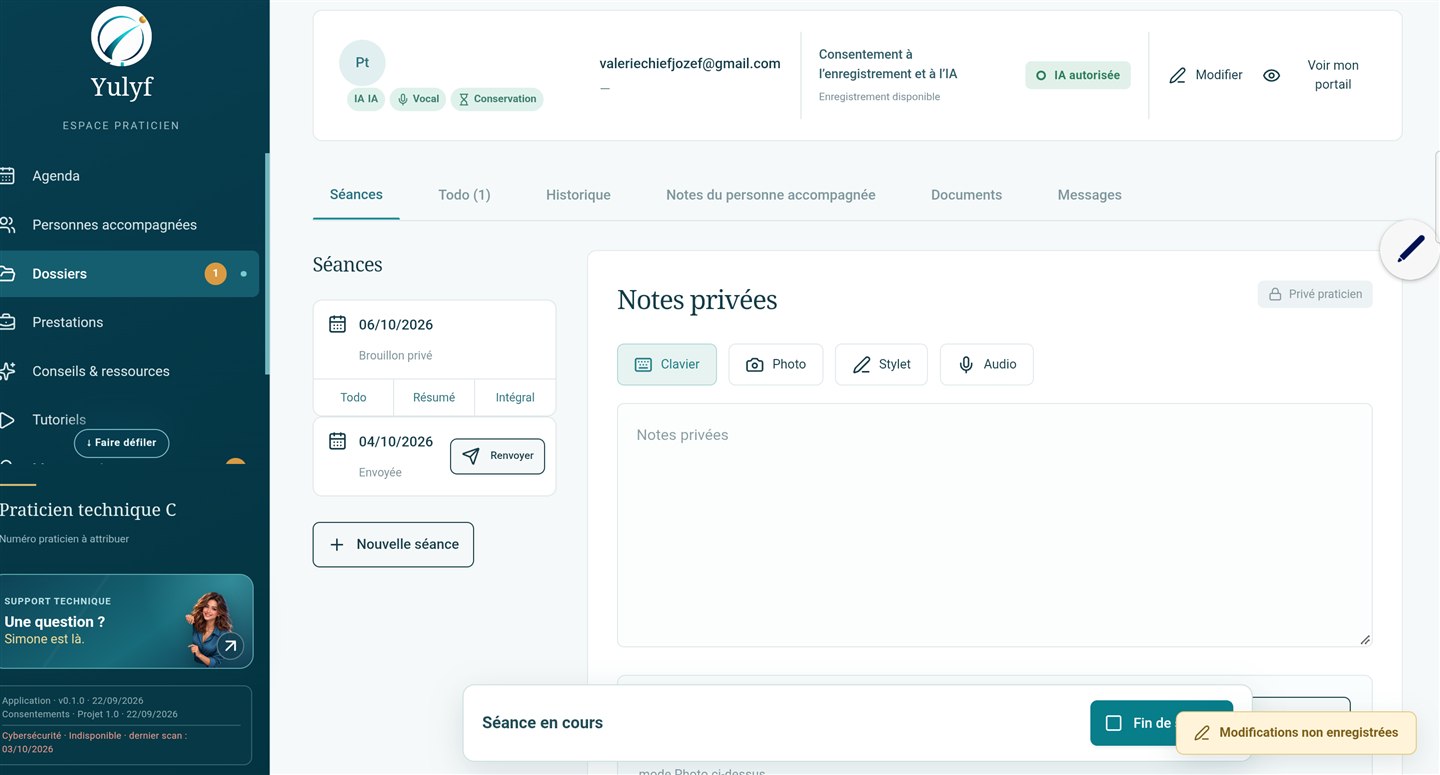Click the Yulyf logo icon
This screenshot has width=1440, height=775.
coord(121,36)
